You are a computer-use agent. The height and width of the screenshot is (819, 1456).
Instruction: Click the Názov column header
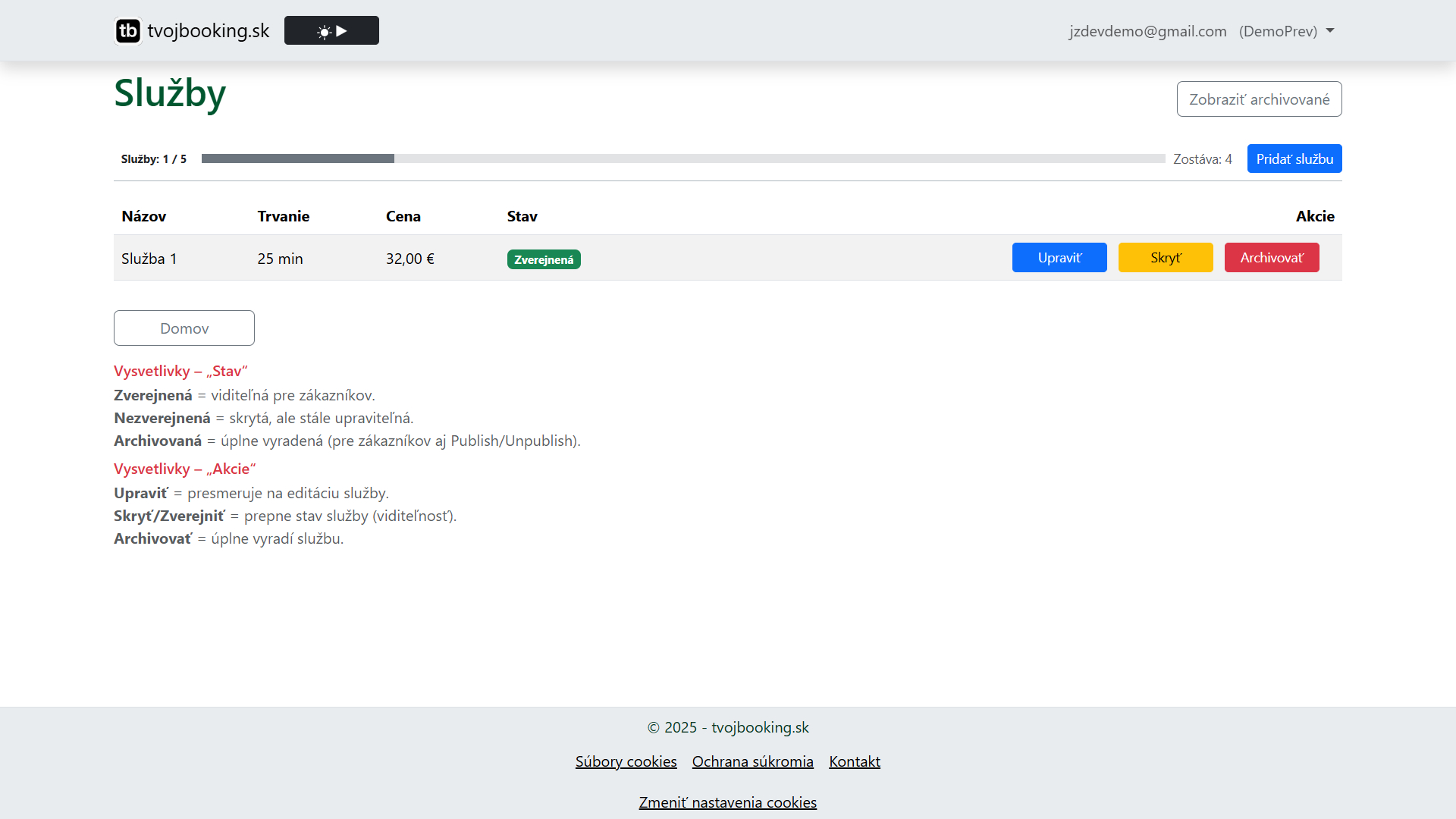pos(144,216)
